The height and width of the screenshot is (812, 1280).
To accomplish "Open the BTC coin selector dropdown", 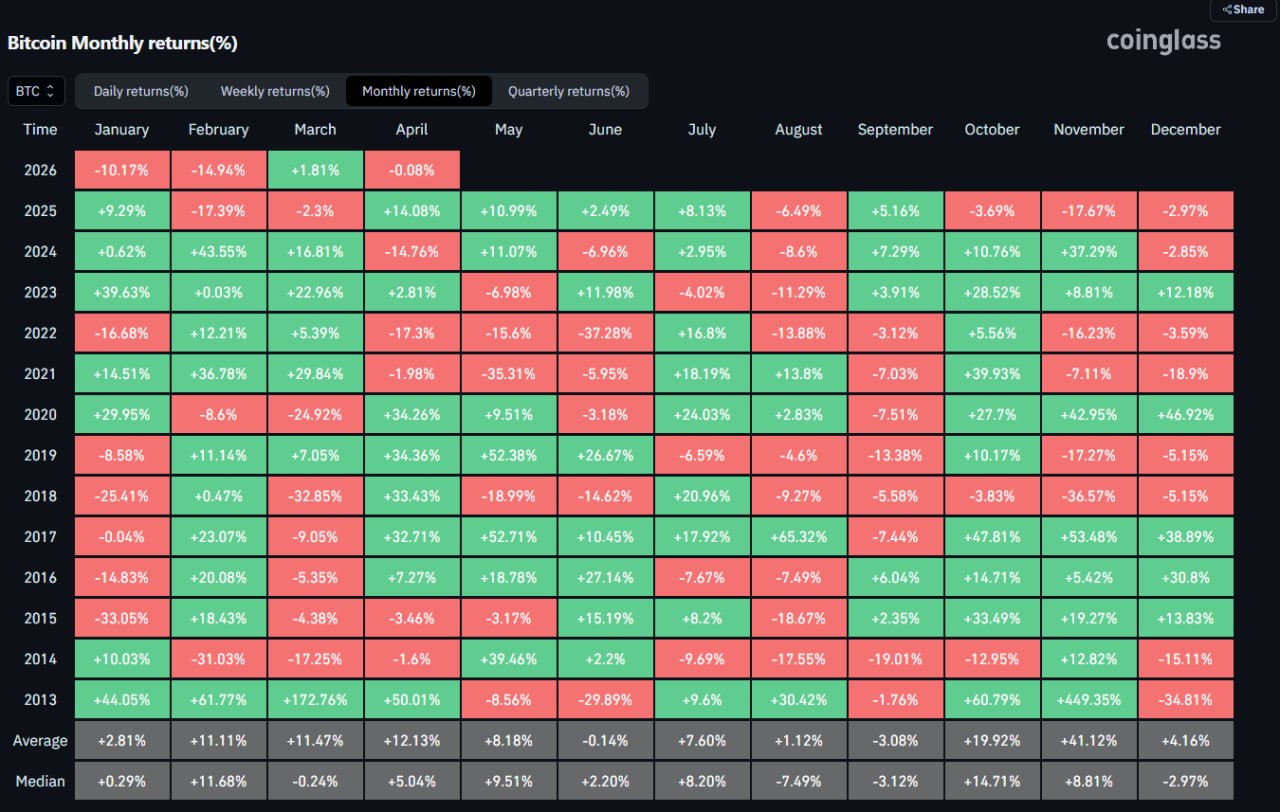I will 36,91.
